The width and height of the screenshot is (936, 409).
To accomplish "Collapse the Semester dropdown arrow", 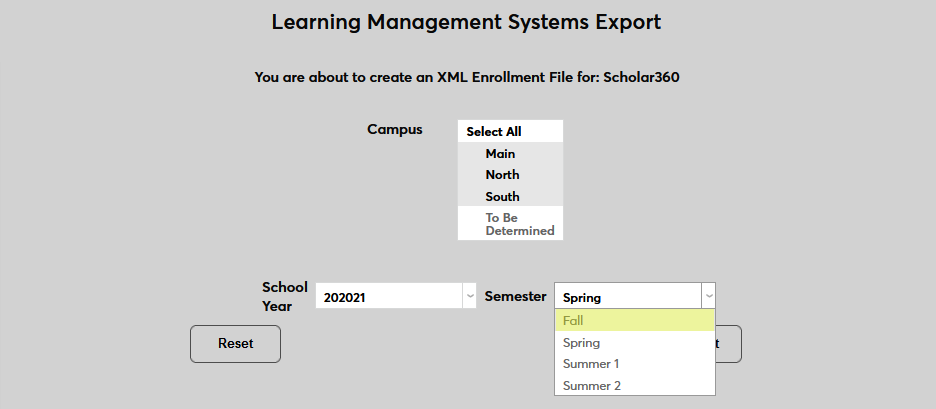I will point(709,296).
